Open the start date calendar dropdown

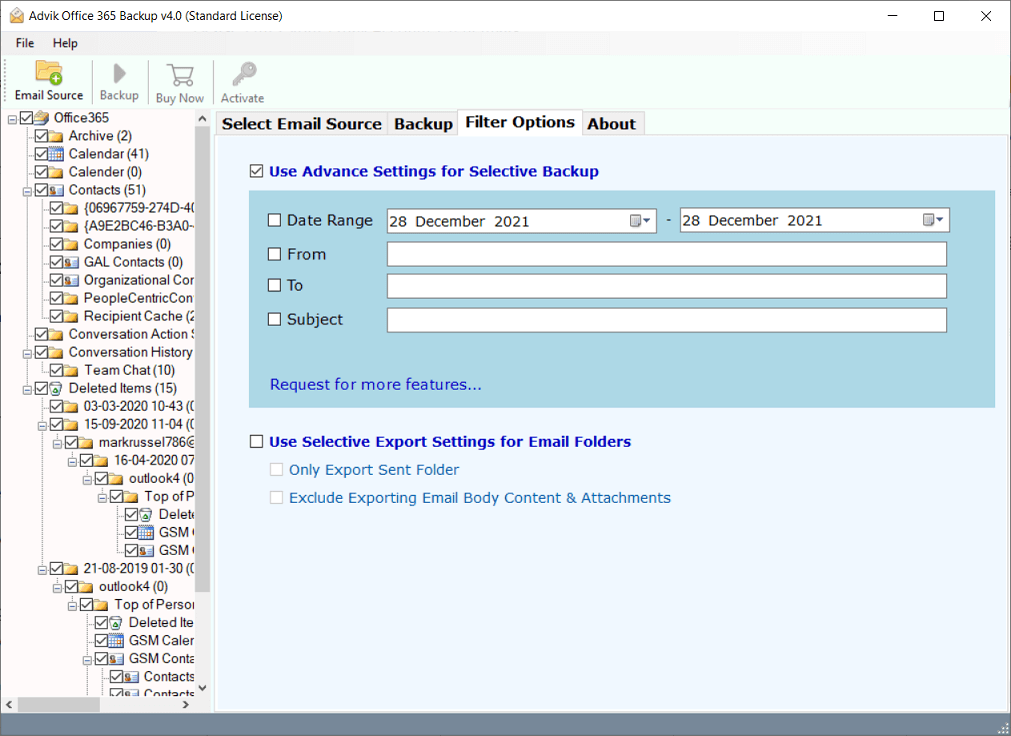641,221
